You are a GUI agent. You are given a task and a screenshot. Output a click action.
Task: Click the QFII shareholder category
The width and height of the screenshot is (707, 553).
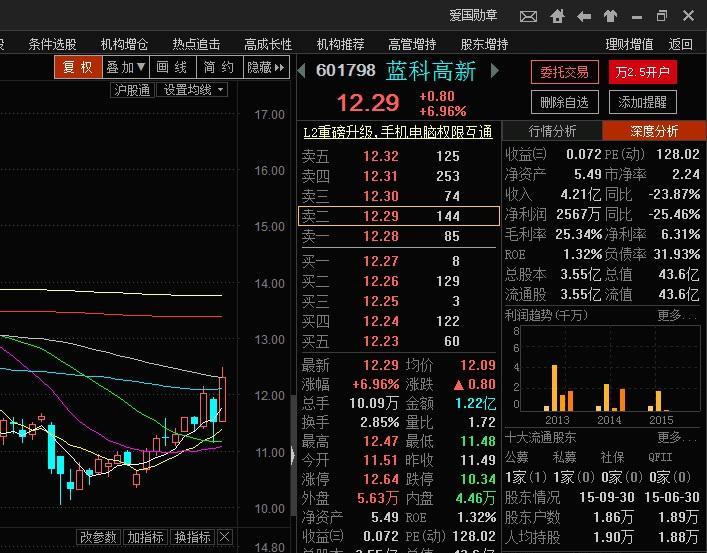pyautogui.click(x=661, y=457)
